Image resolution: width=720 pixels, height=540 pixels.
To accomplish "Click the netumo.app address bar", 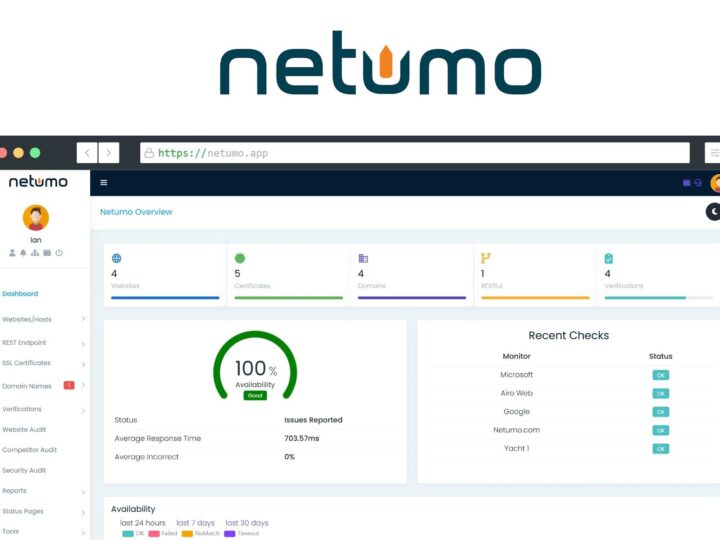I will click(x=415, y=153).
